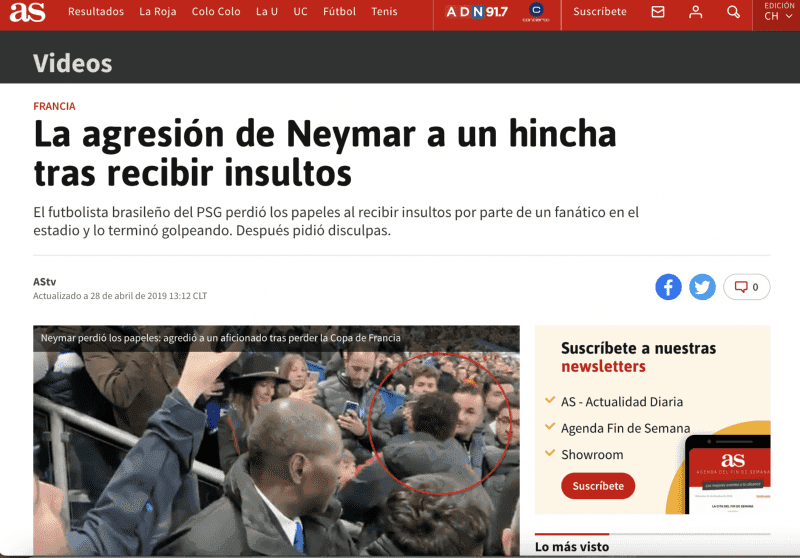Open the user account icon
800x558 pixels.
coord(695,12)
